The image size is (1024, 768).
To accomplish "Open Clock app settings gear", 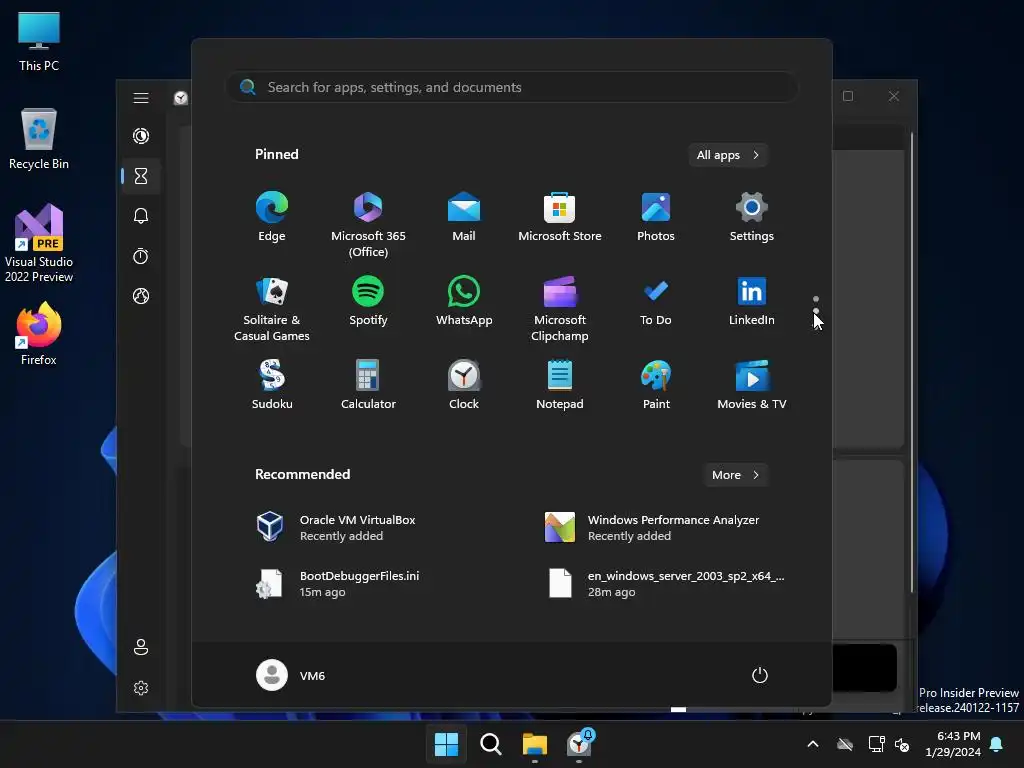I will tap(141, 688).
